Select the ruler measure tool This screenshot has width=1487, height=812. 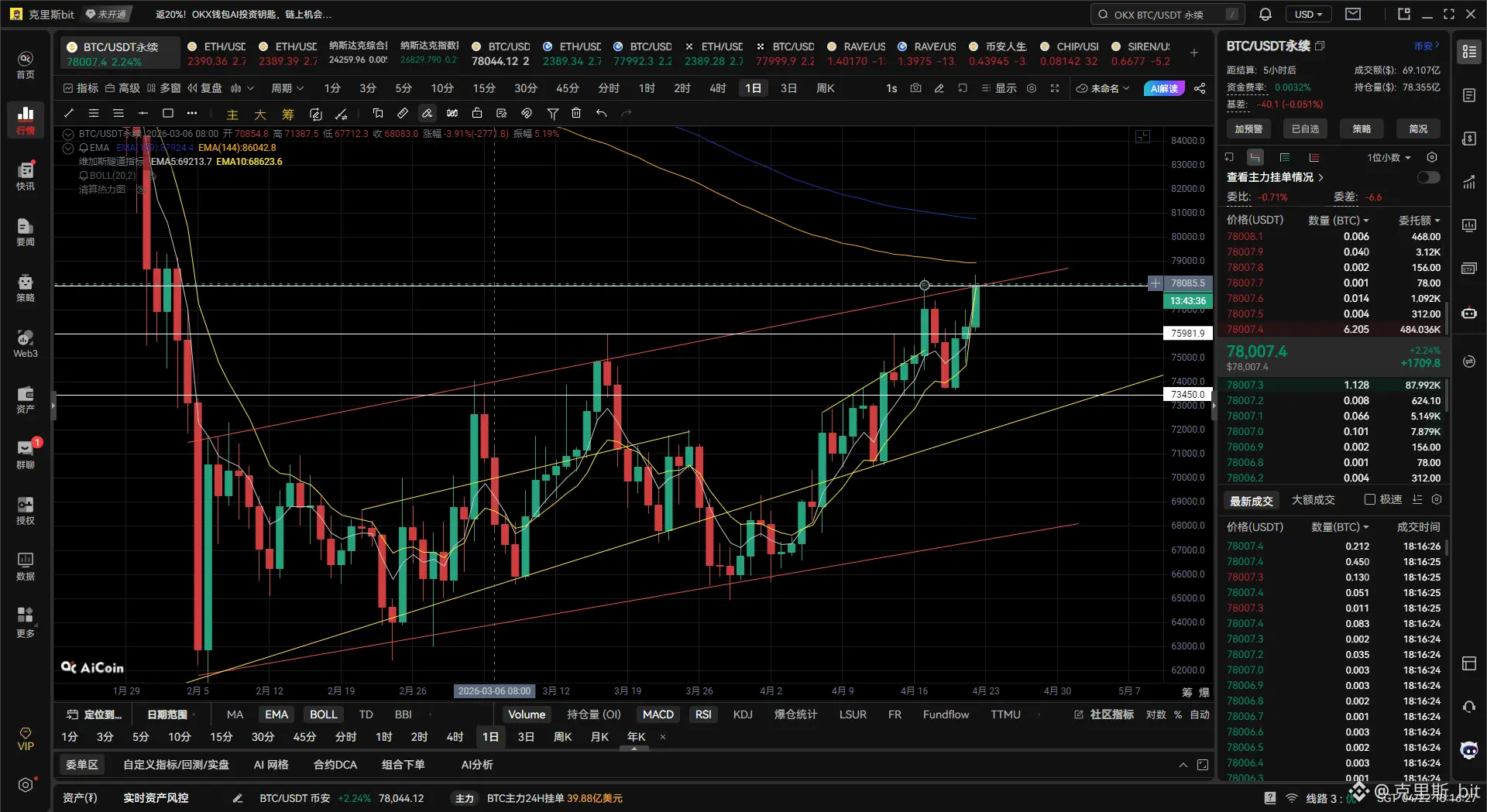(x=403, y=113)
